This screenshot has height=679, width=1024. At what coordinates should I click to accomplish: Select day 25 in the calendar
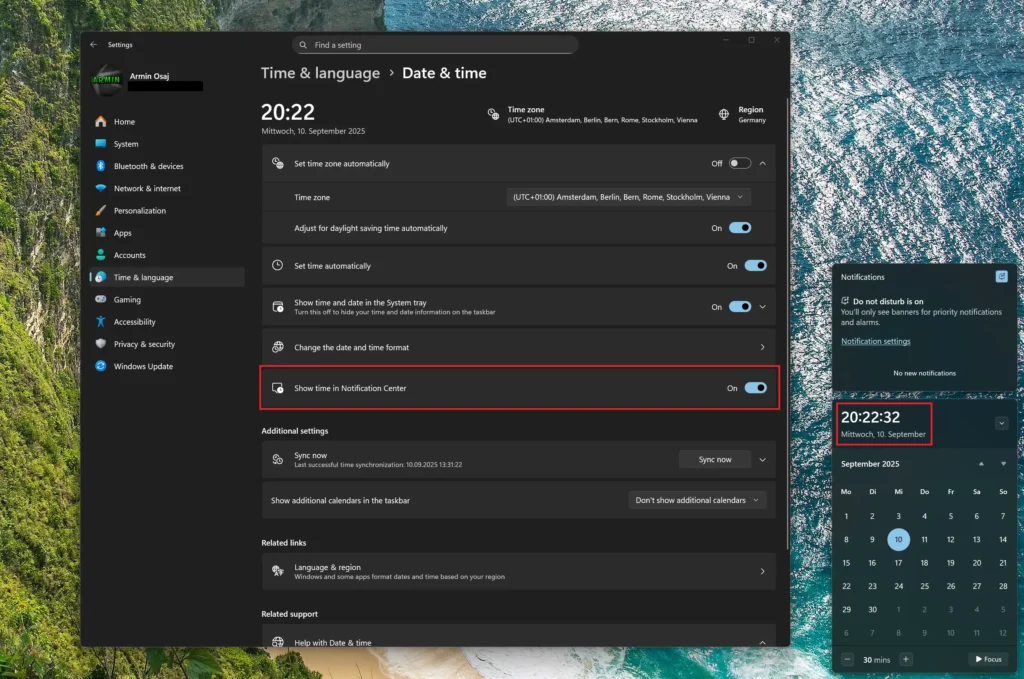coord(924,586)
